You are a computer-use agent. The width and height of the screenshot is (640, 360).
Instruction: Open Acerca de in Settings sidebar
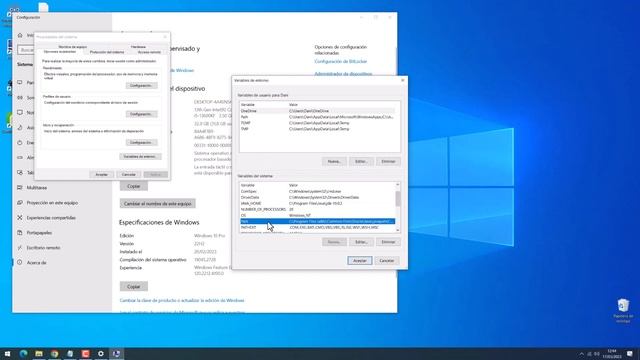pyautogui.click(x=36, y=263)
